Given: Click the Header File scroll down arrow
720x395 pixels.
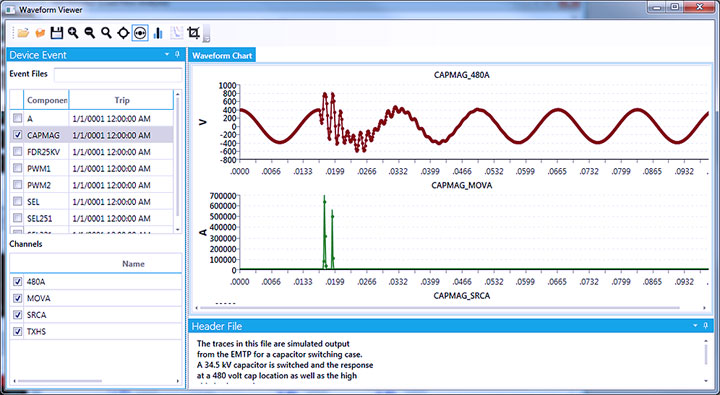Looking at the screenshot, I should tap(706, 381).
